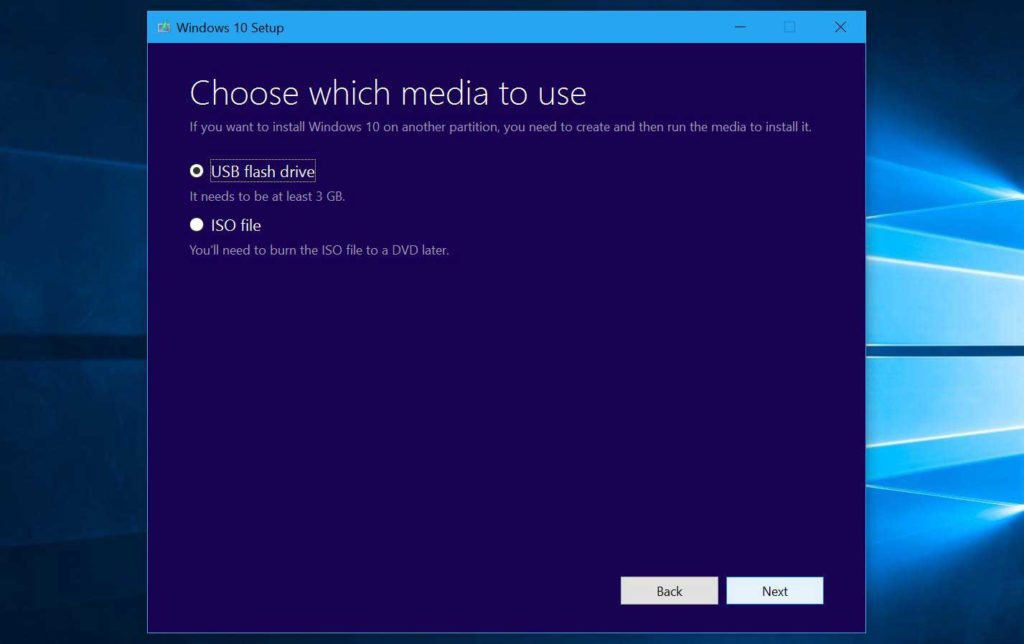The height and width of the screenshot is (644, 1024).
Task: Click 'It needs to be at least 3 GB.' text
Action: click(x=267, y=196)
